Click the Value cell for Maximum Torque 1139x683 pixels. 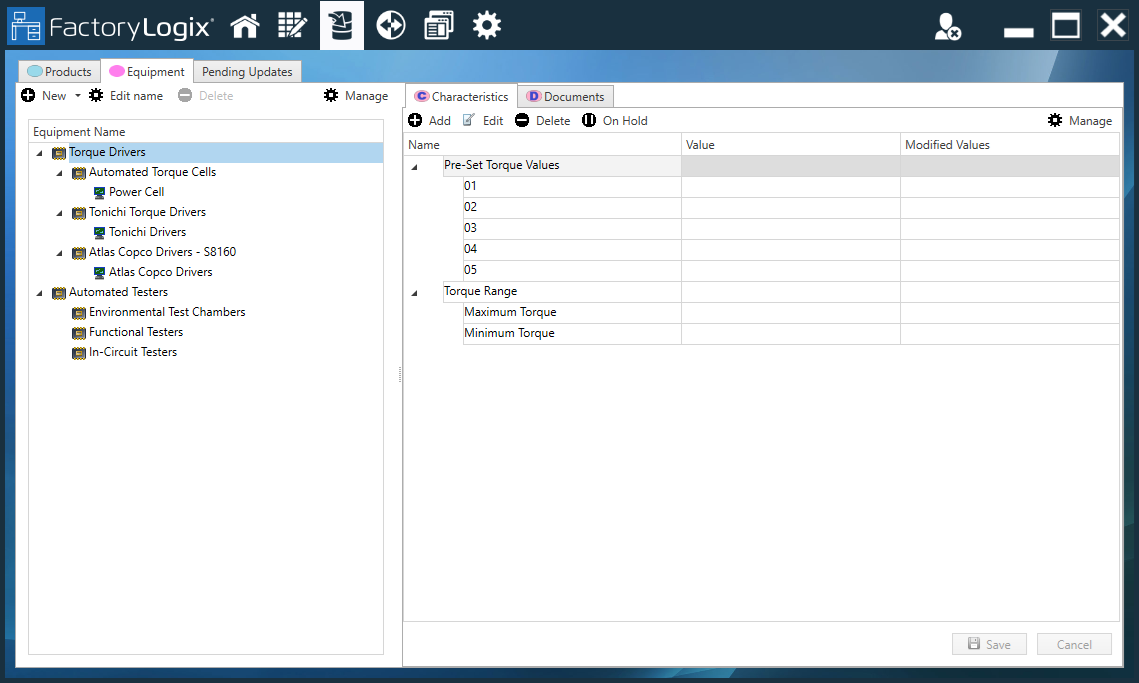791,312
